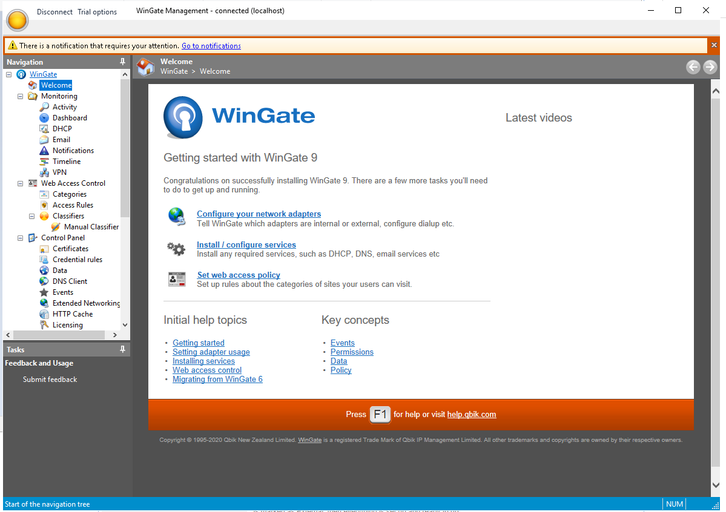Viewport: 726px width, 512px height.
Task: Pin the Navigation panel
Action: click(x=122, y=62)
